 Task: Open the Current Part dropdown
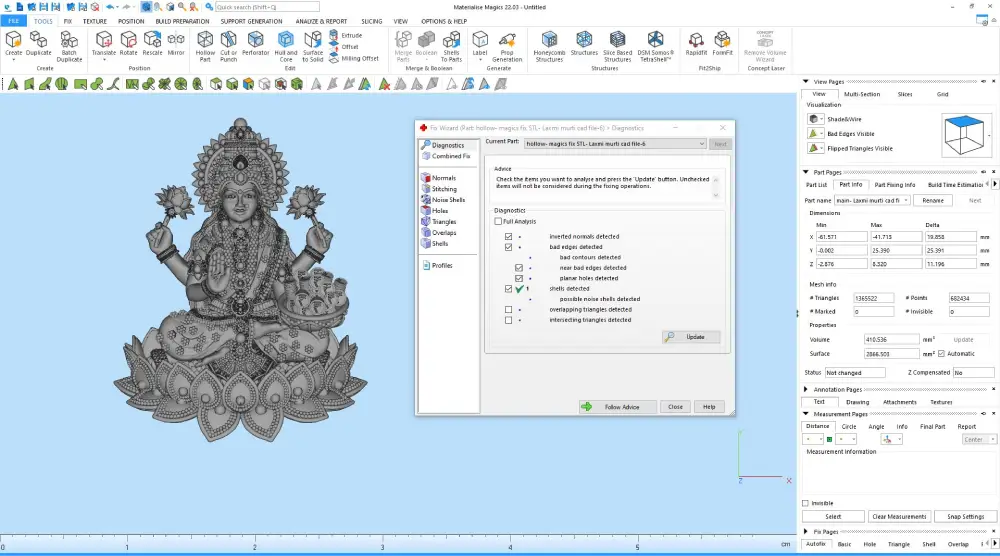[615, 144]
